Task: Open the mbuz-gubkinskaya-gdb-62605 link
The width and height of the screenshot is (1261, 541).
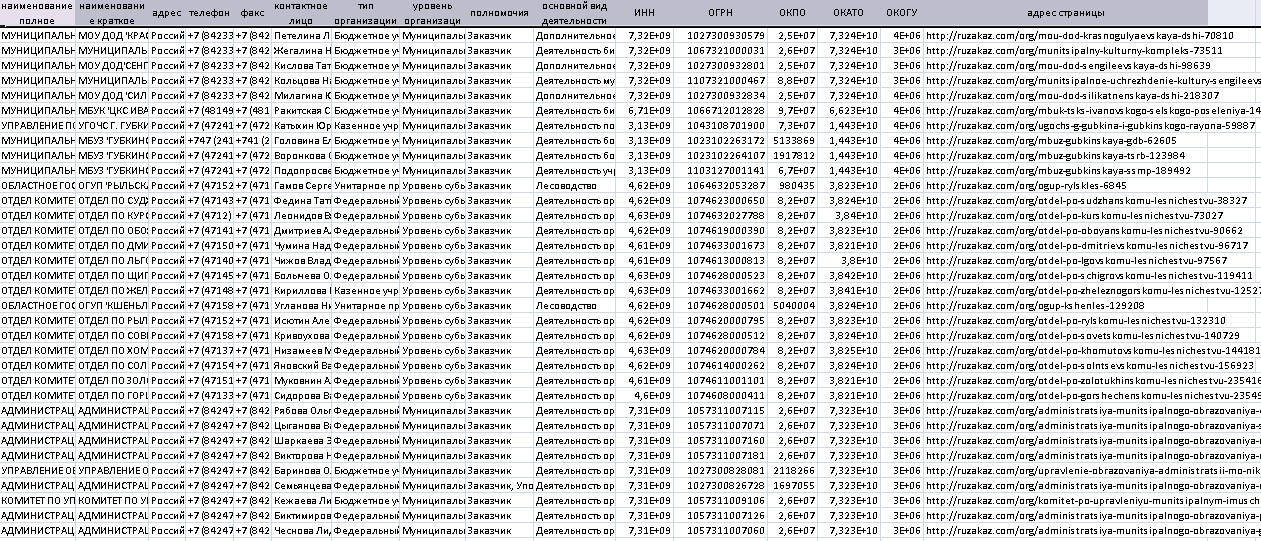Action: (x=1050, y=140)
